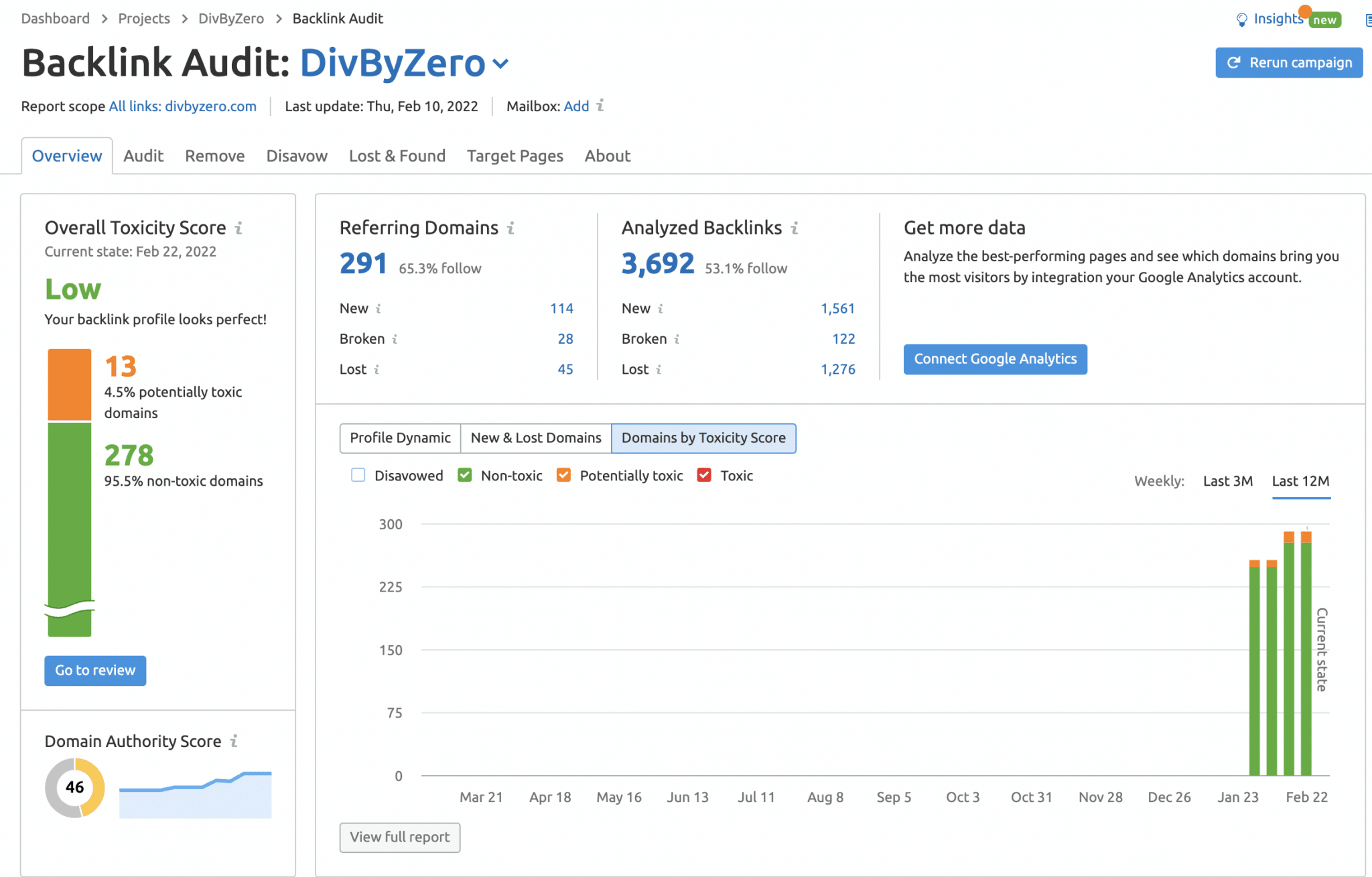
Task: Click info icon for Referring Domains Lost
Action: (x=376, y=369)
